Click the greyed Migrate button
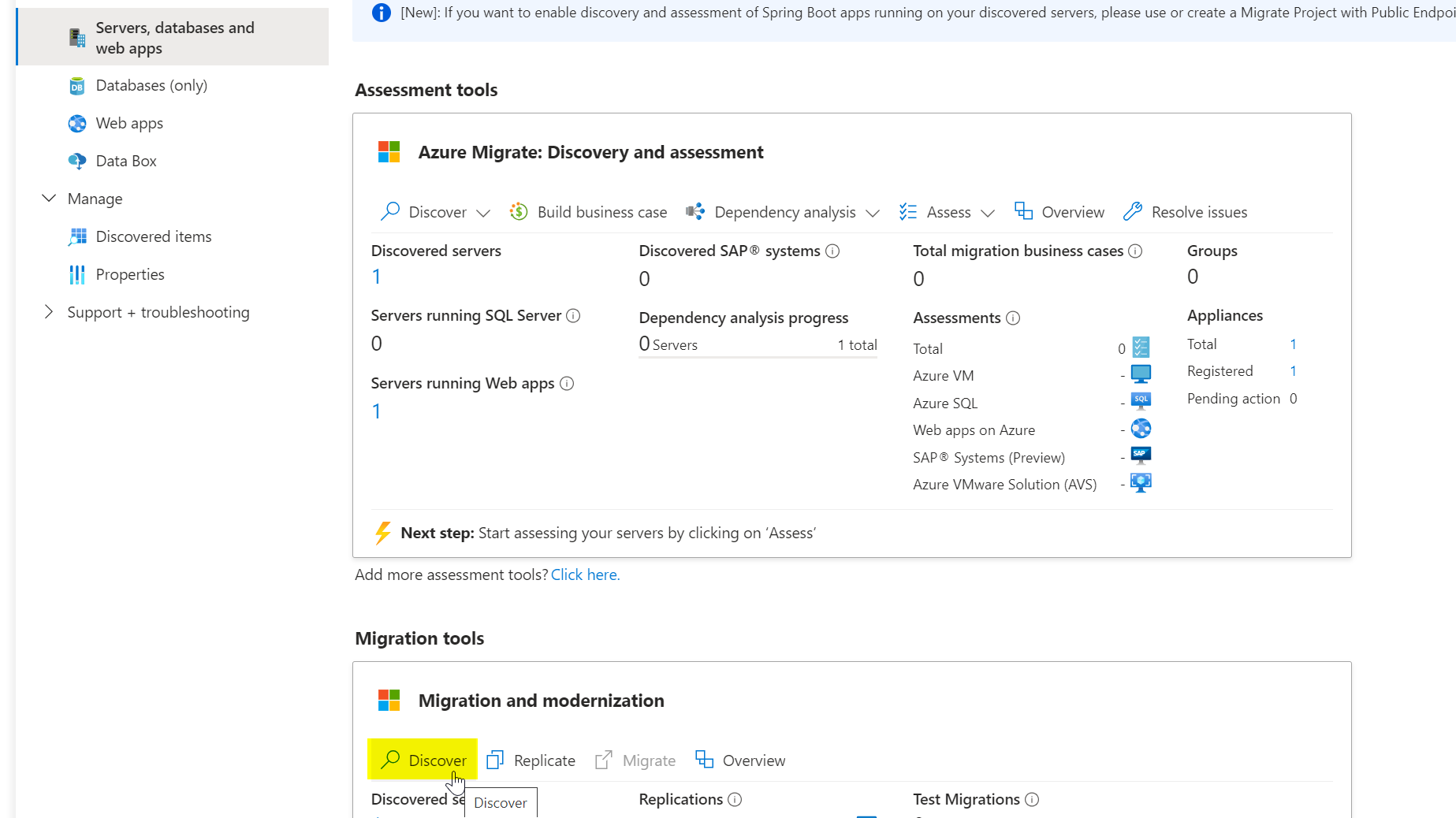Screen dimensions: 1456x818 pyautogui.click(x=635, y=760)
